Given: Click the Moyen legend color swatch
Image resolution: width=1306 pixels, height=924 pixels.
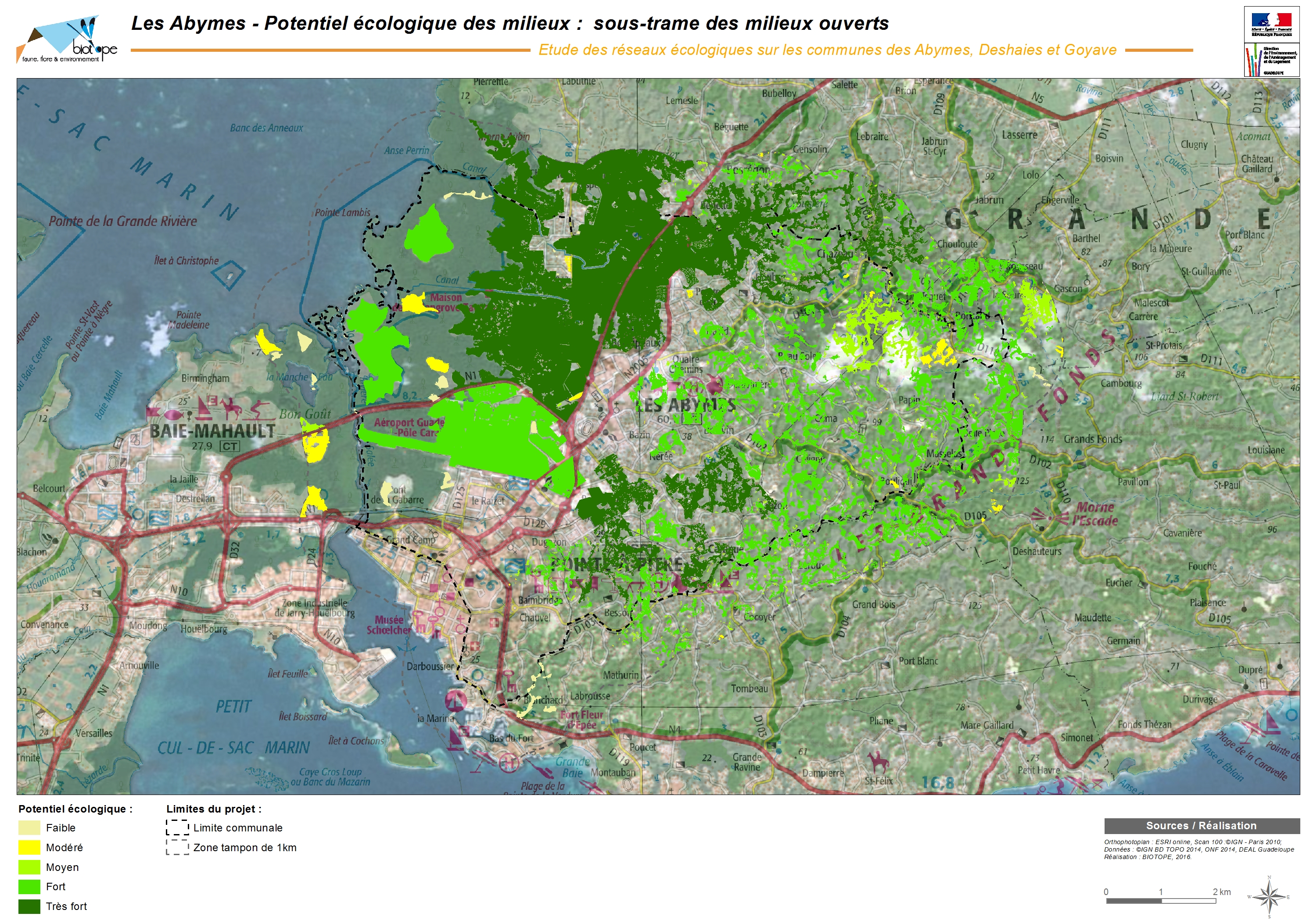Looking at the screenshot, I should point(29,867).
